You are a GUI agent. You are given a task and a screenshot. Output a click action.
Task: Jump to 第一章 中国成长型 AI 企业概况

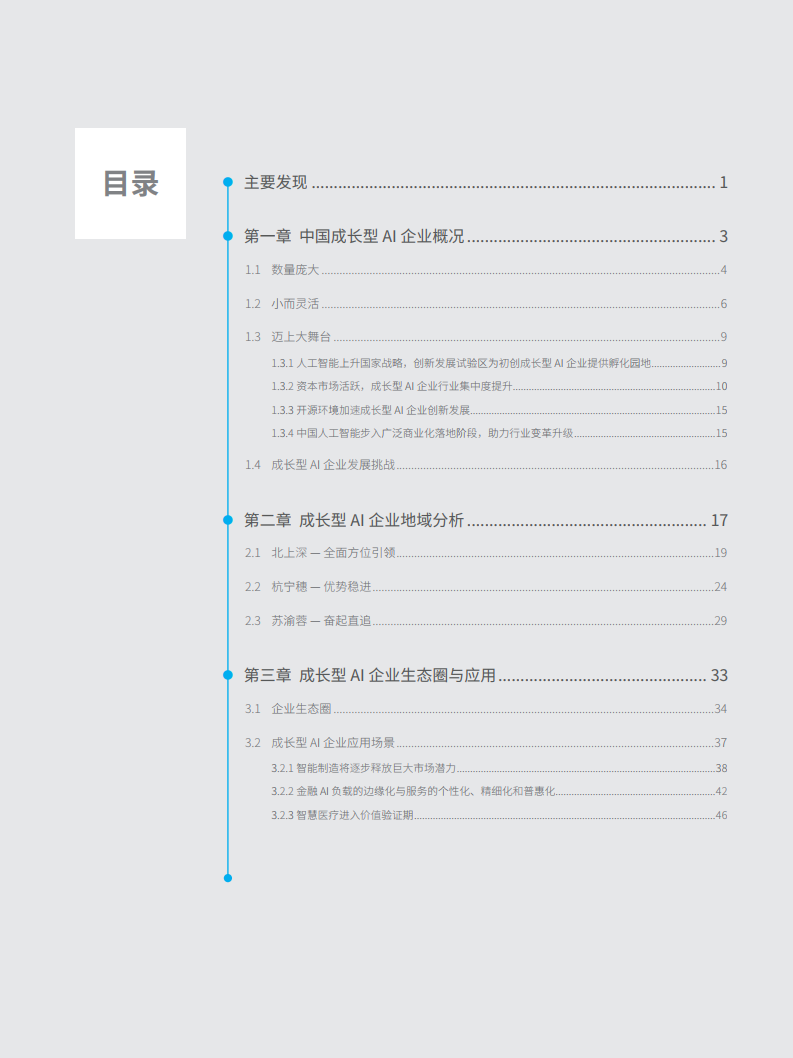click(x=354, y=237)
